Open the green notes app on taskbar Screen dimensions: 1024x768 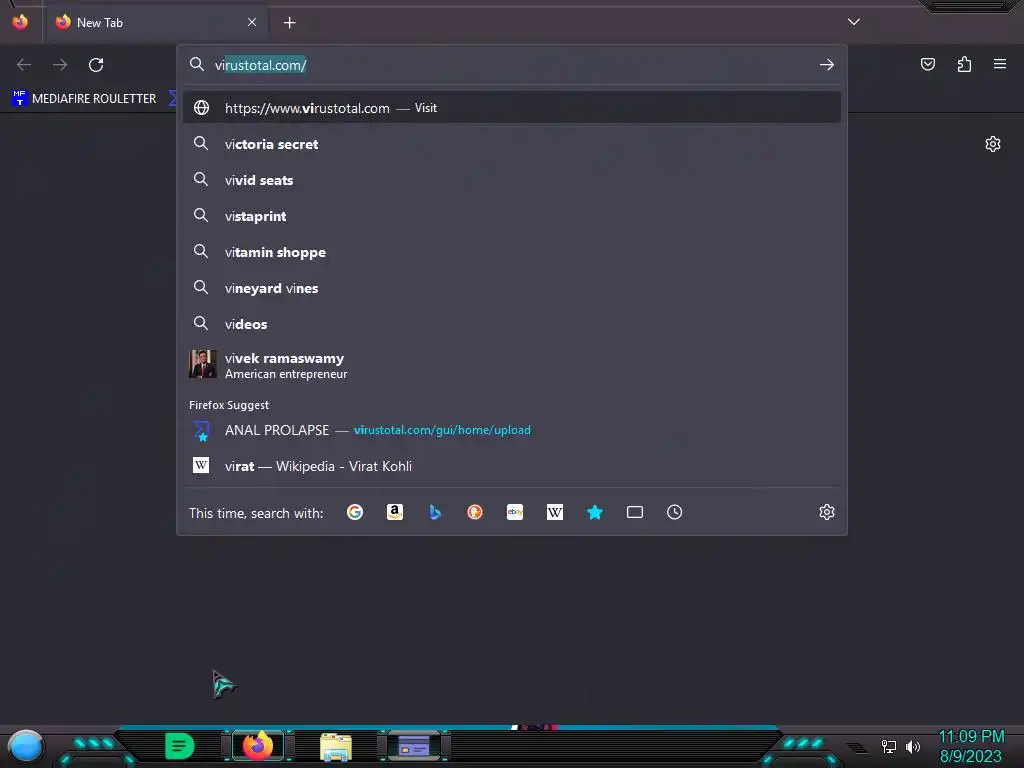click(x=180, y=746)
